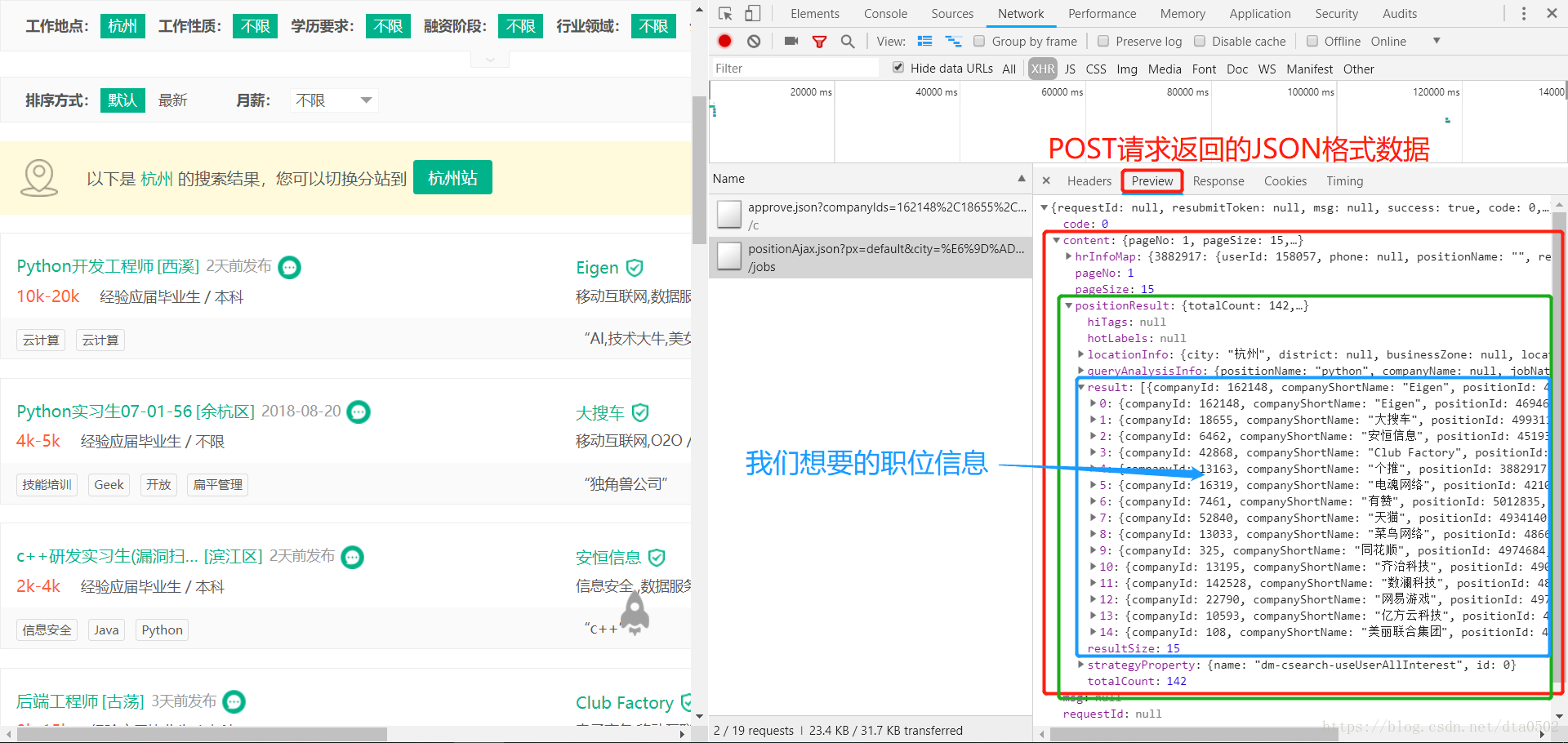Use large request rows view icon
Image resolution: width=1568 pixels, height=743 pixels.
pyautogui.click(x=924, y=41)
